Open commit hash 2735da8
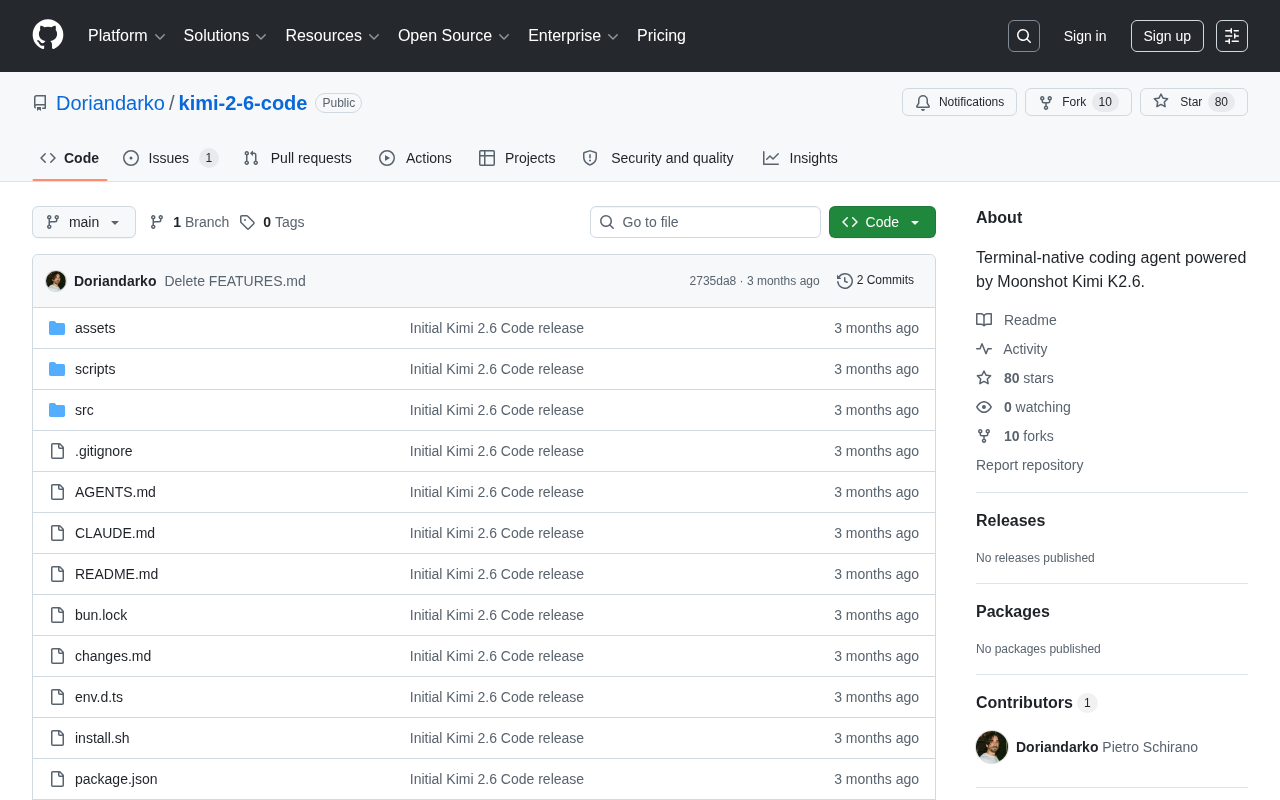Viewport: 1280px width, 800px height. (x=712, y=281)
